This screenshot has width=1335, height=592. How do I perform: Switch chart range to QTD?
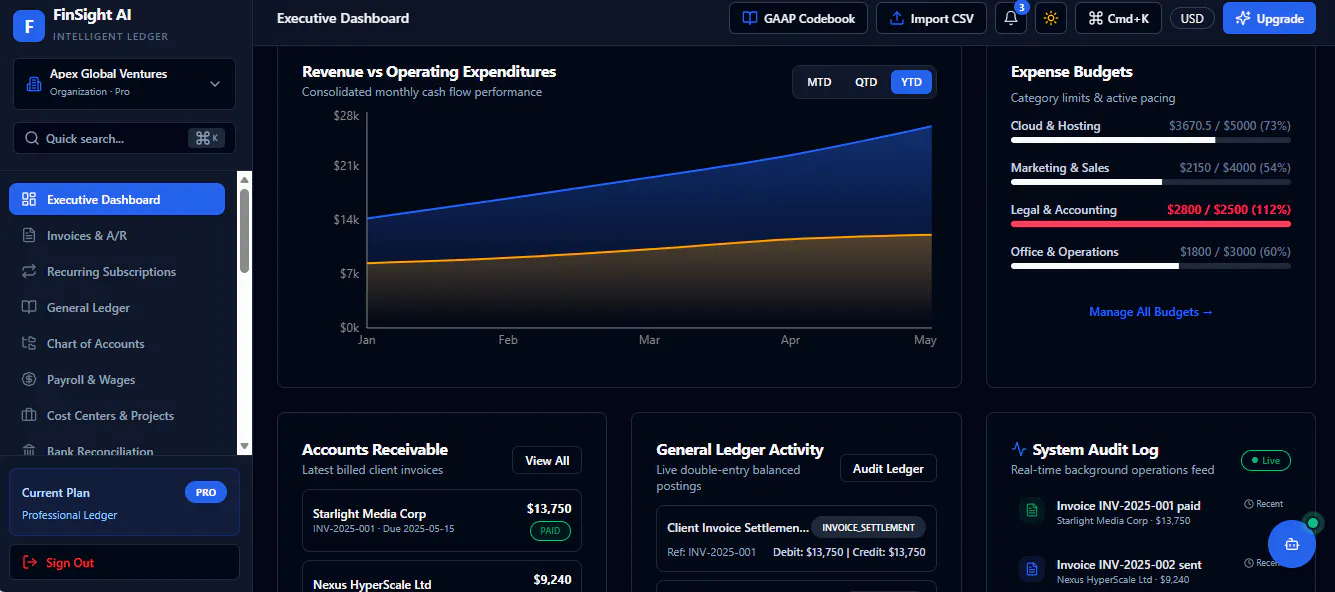[x=866, y=82]
